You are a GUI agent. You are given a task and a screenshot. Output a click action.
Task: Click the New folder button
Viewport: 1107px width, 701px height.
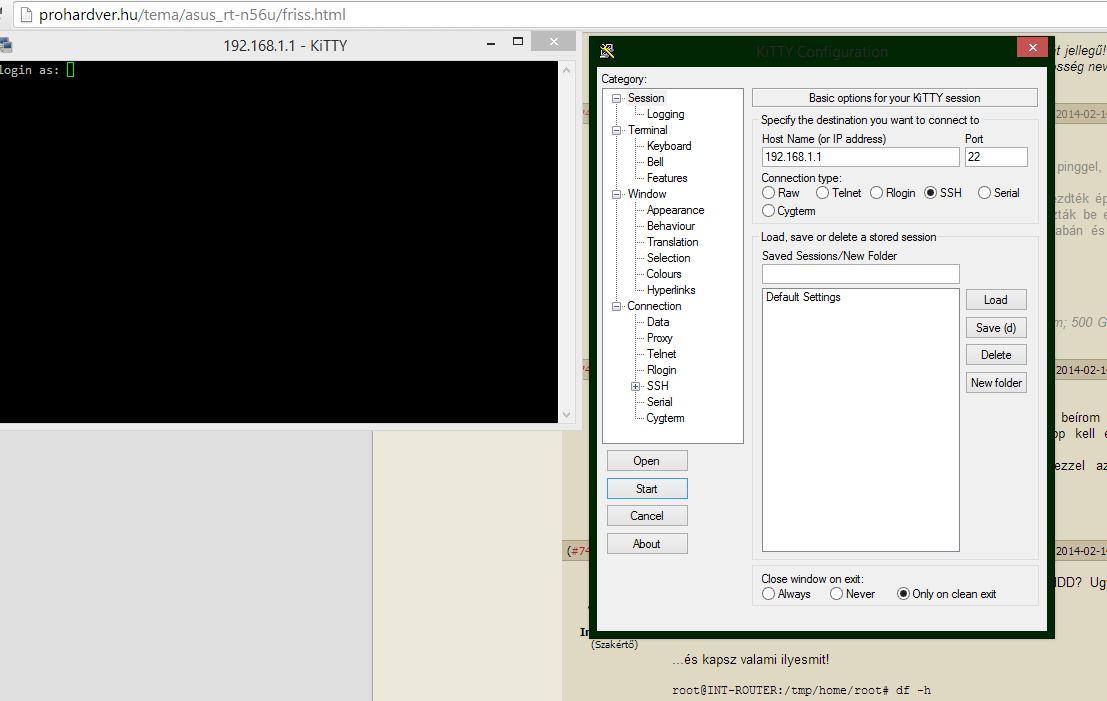point(995,383)
